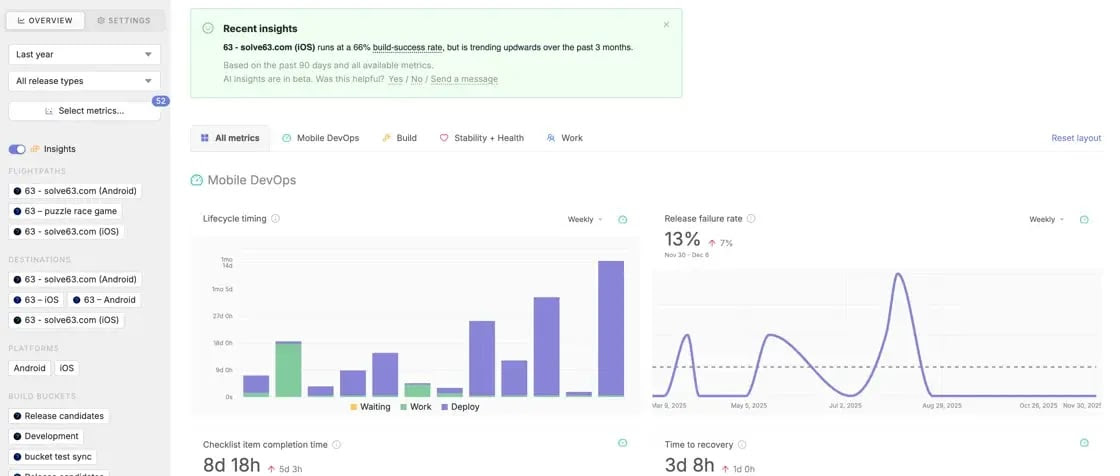This screenshot has width=1120, height=476.
Task: Open the Stability + Health tab
Action: coord(481,138)
